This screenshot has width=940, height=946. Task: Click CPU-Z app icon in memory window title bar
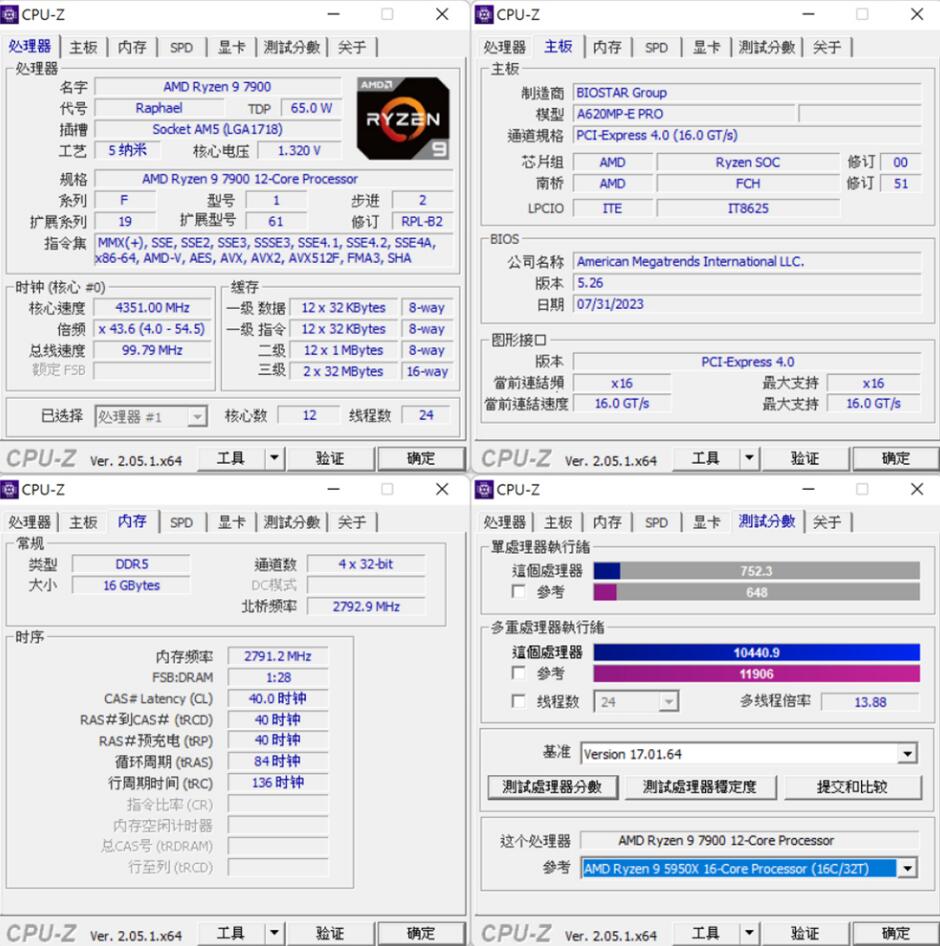coord(10,489)
